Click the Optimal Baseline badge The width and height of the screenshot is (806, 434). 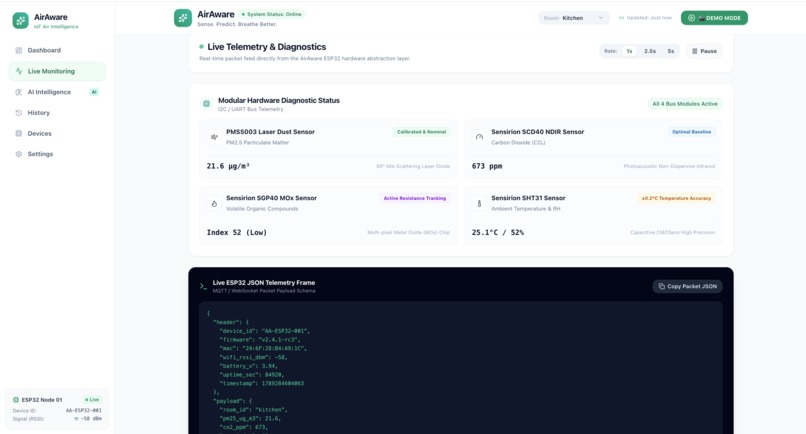pyautogui.click(x=691, y=132)
